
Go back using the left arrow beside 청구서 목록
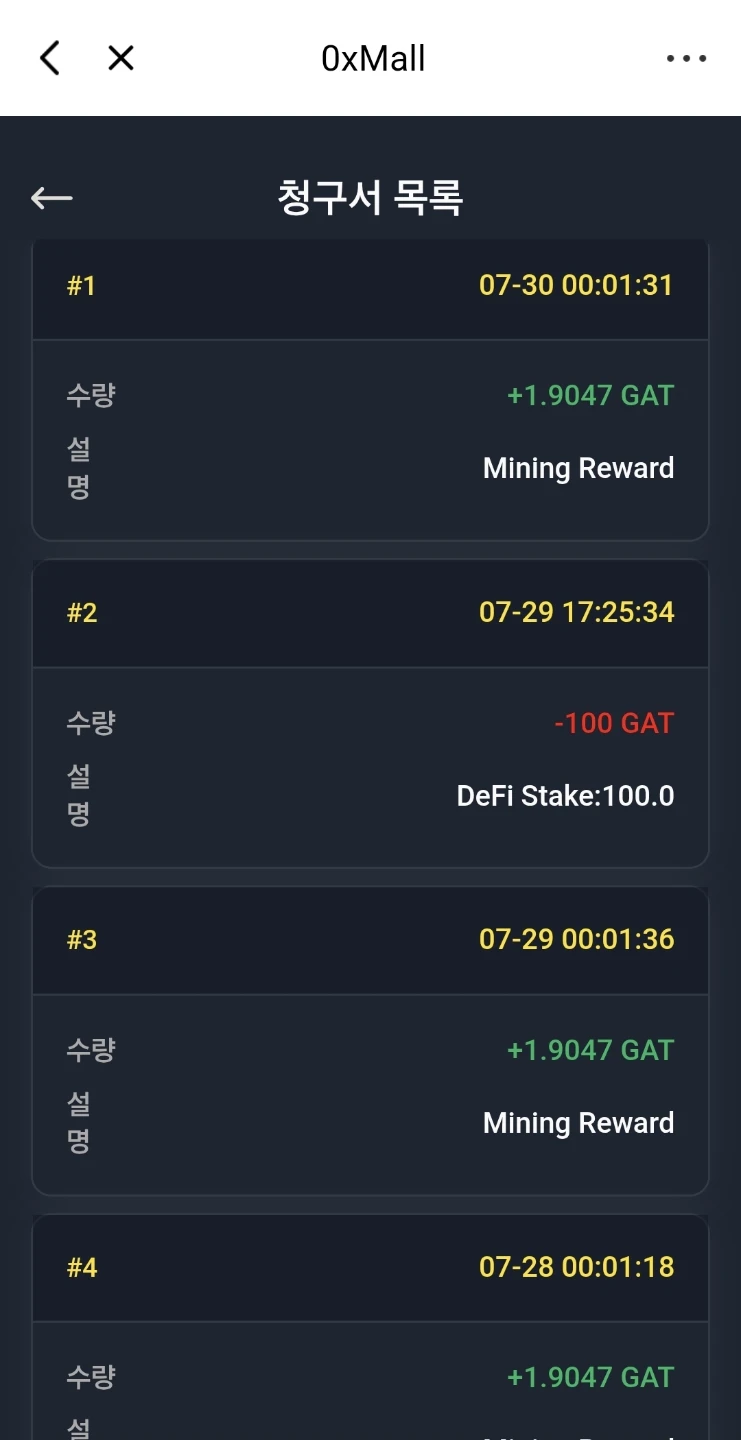coord(51,198)
